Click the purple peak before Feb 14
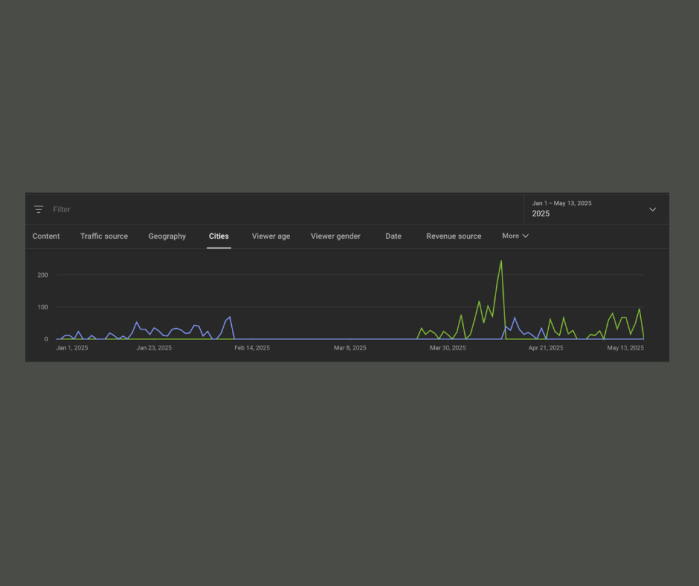The image size is (699, 586). tap(230, 317)
